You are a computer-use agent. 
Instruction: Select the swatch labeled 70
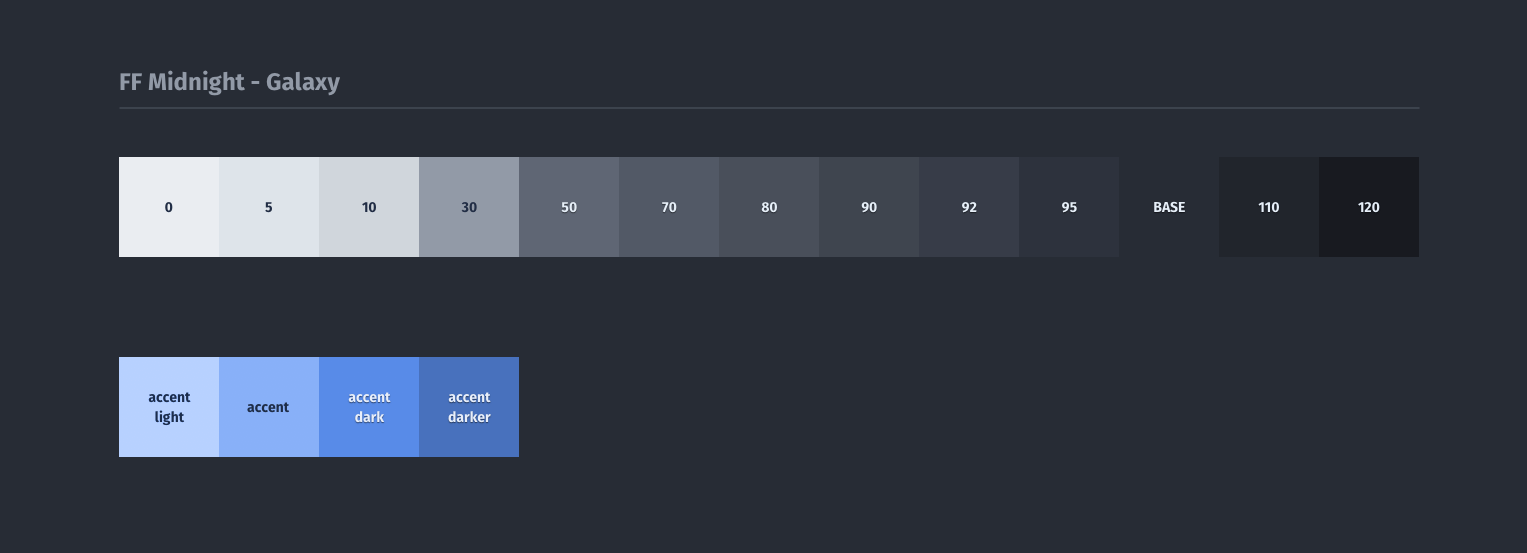(669, 207)
